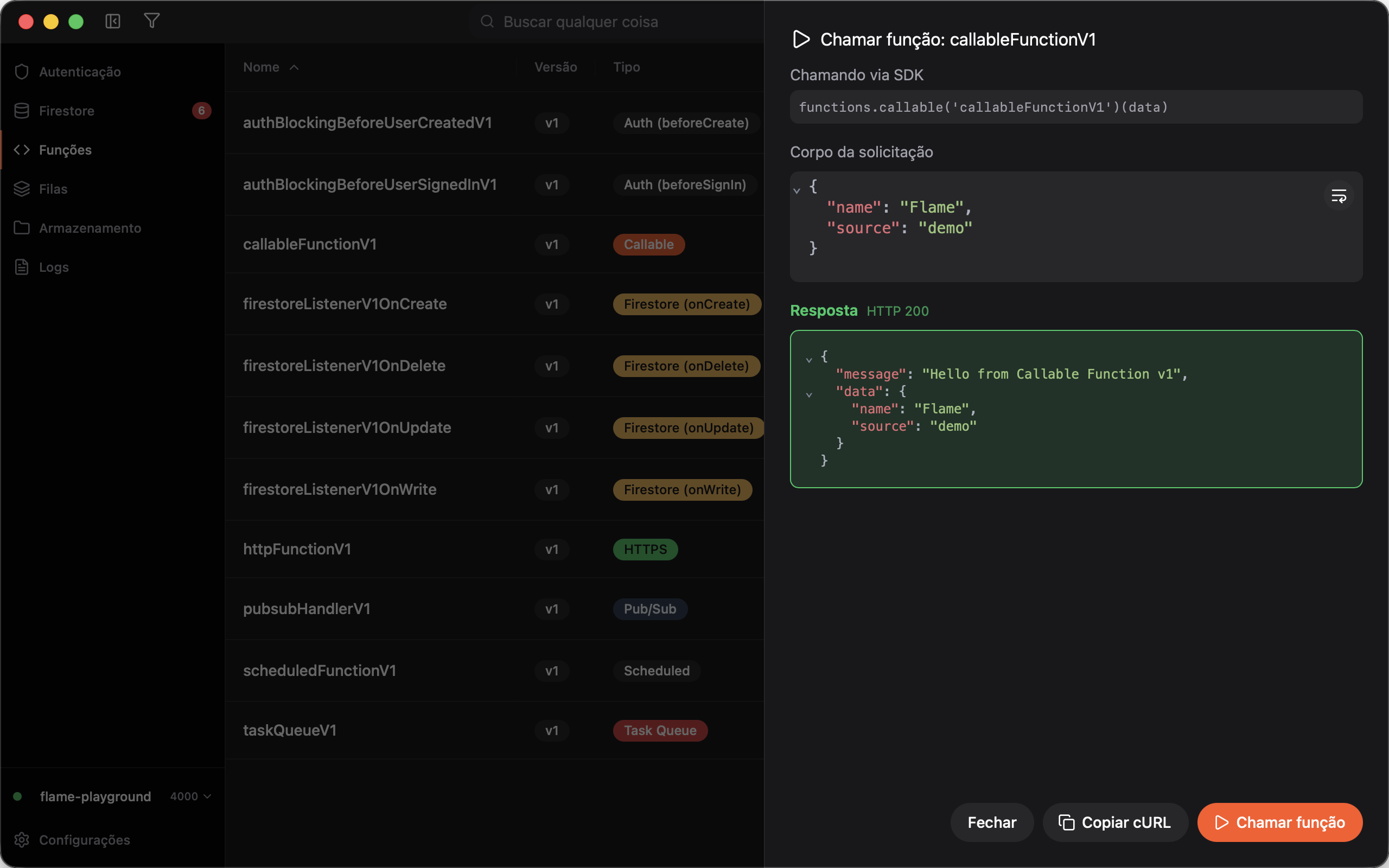Open Armazenamento folder icon
Image resolution: width=1389 pixels, height=868 pixels.
point(22,228)
